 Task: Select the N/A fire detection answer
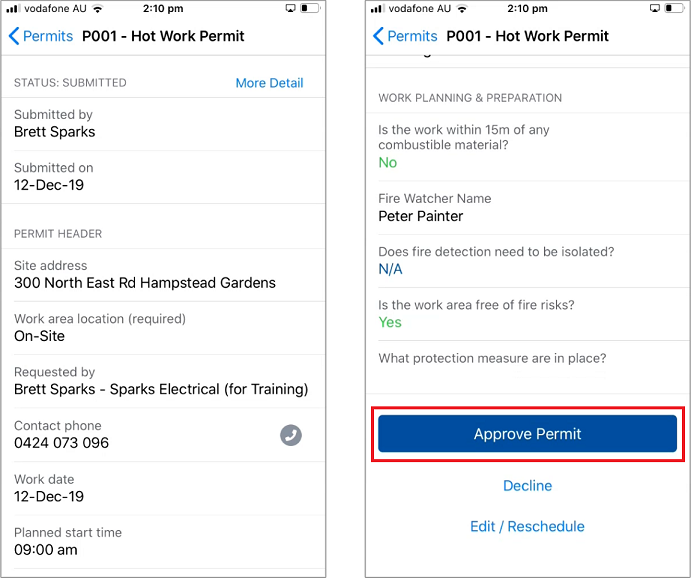390,269
